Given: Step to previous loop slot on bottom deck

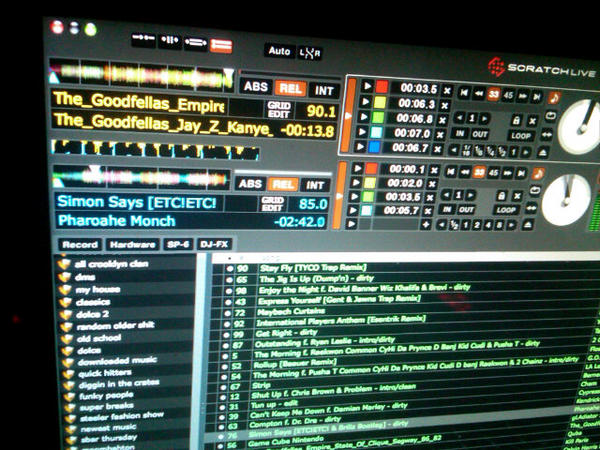Looking at the screenshot, I should (x=446, y=195).
